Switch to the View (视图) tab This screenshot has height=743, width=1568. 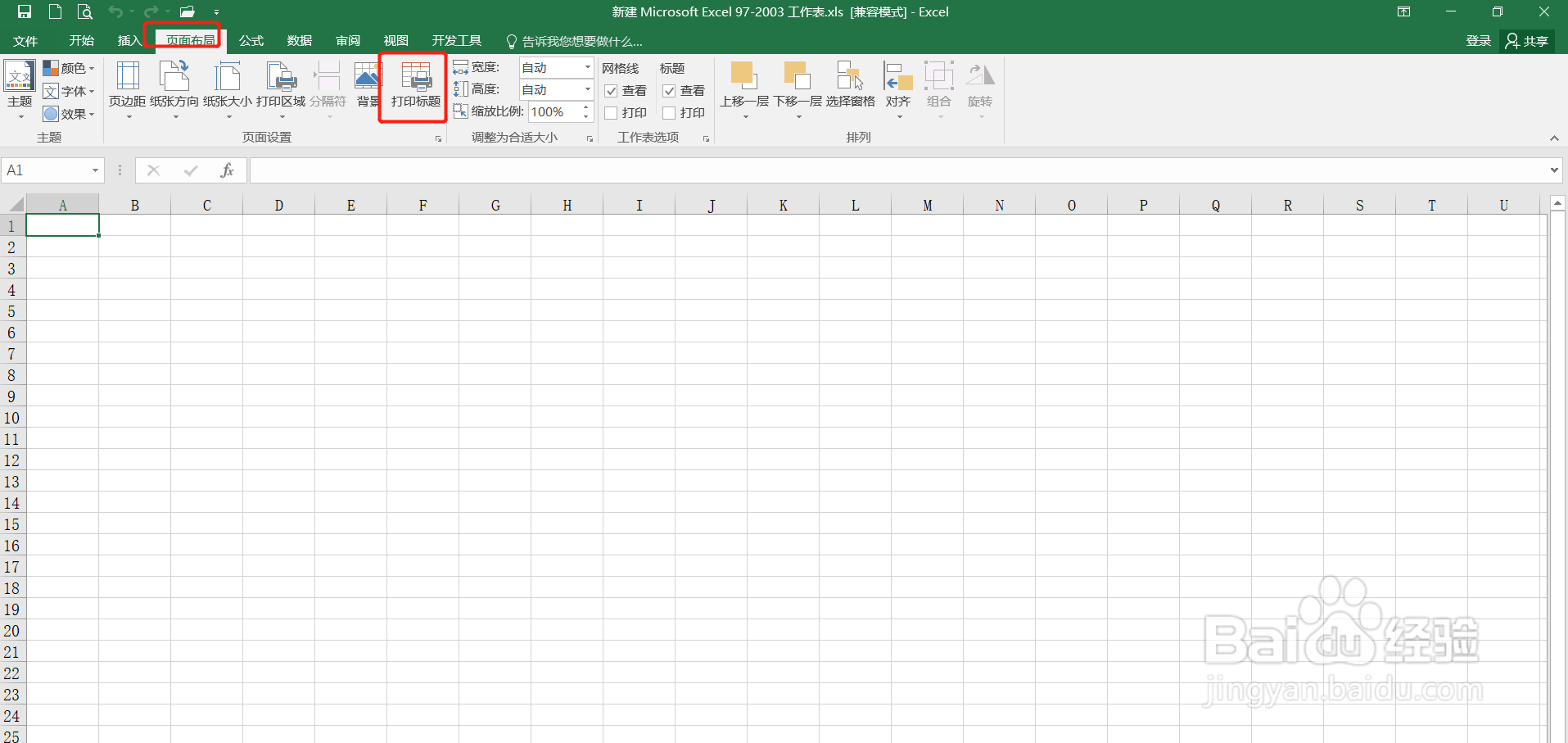[396, 41]
